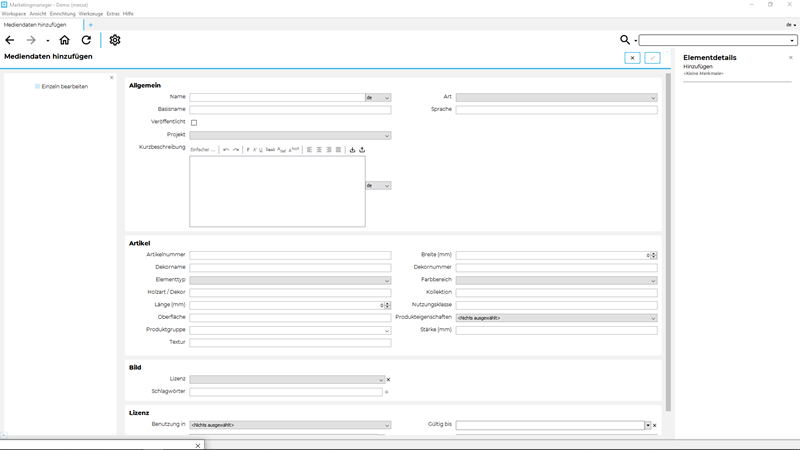Screen dimensions: 800x450
Task: Open Kurzbeschreibung language dropdown
Action: click(x=378, y=186)
